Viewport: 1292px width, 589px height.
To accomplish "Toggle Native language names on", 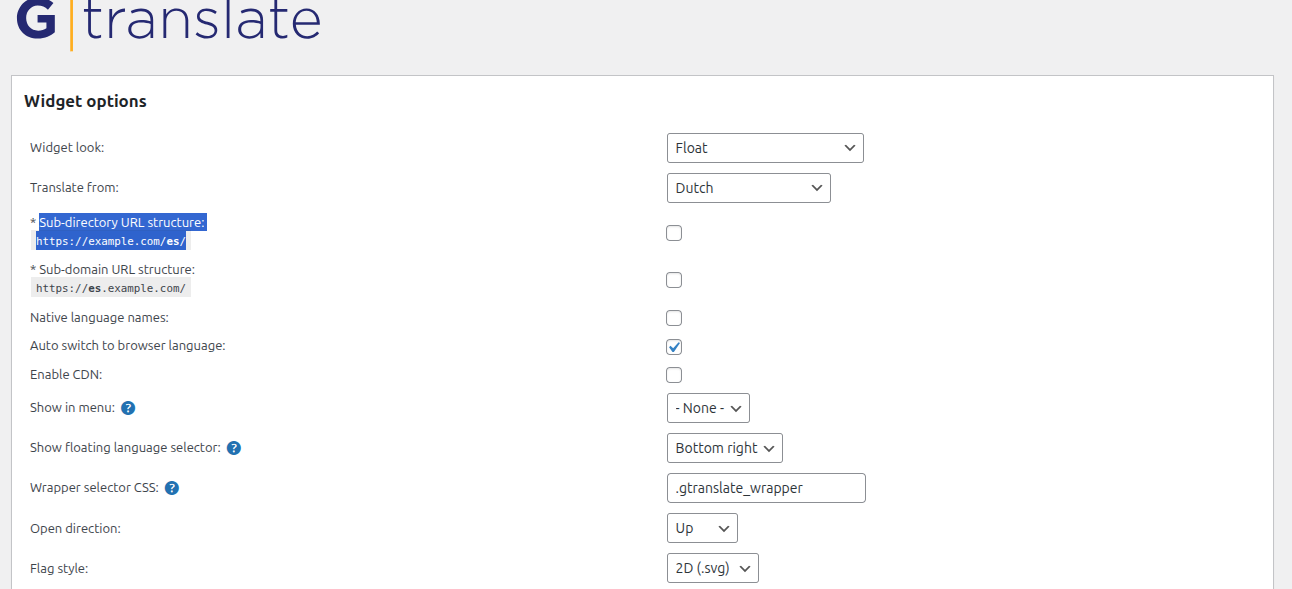I will click(673, 317).
